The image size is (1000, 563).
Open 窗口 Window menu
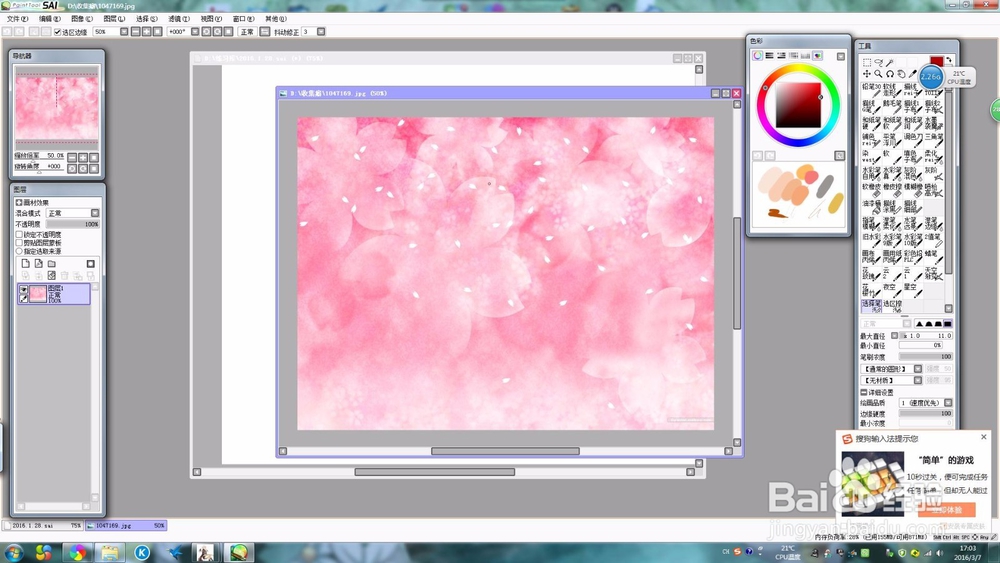tap(243, 19)
